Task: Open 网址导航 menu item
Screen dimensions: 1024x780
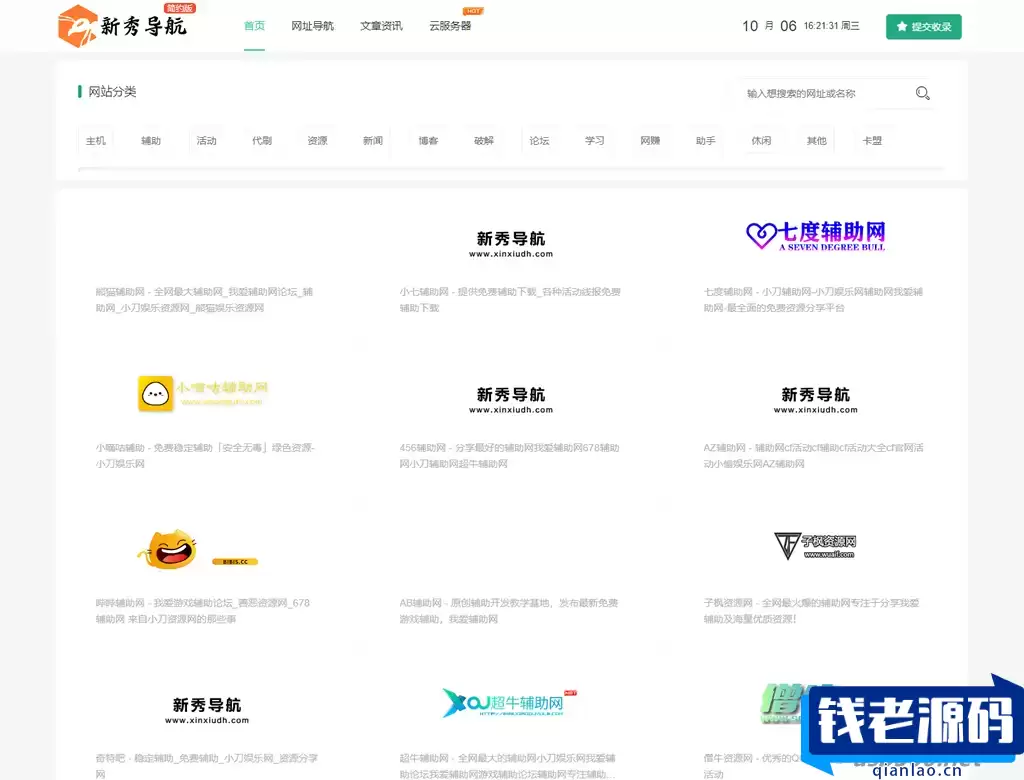Action: [312, 26]
